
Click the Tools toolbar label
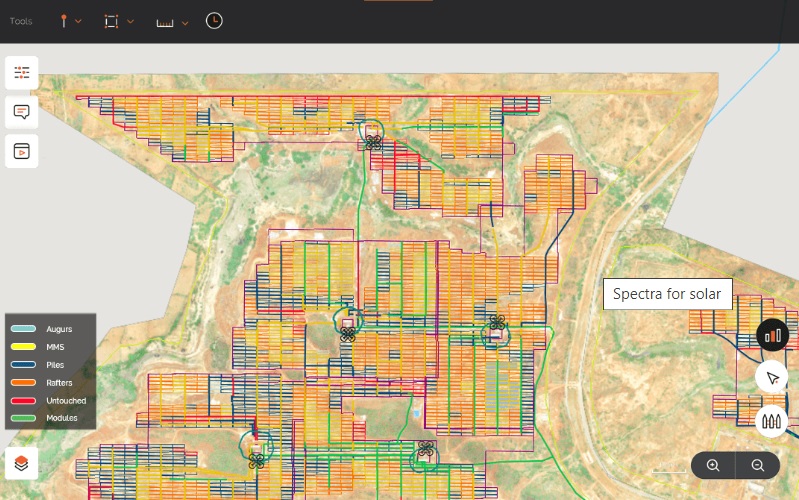21,21
